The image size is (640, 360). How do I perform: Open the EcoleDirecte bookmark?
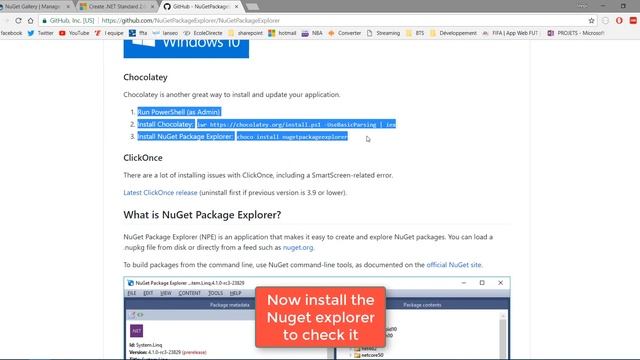tap(203, 33)
